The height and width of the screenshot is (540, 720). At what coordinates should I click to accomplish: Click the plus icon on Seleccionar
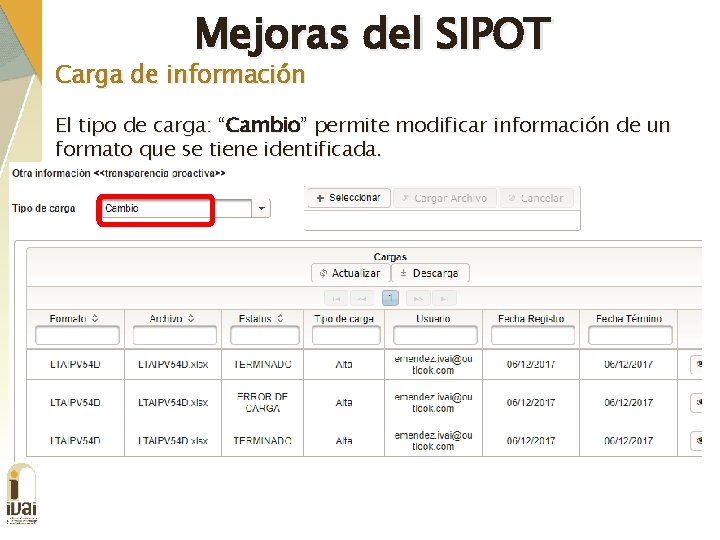pyautogui.click(x=320, y=198)
